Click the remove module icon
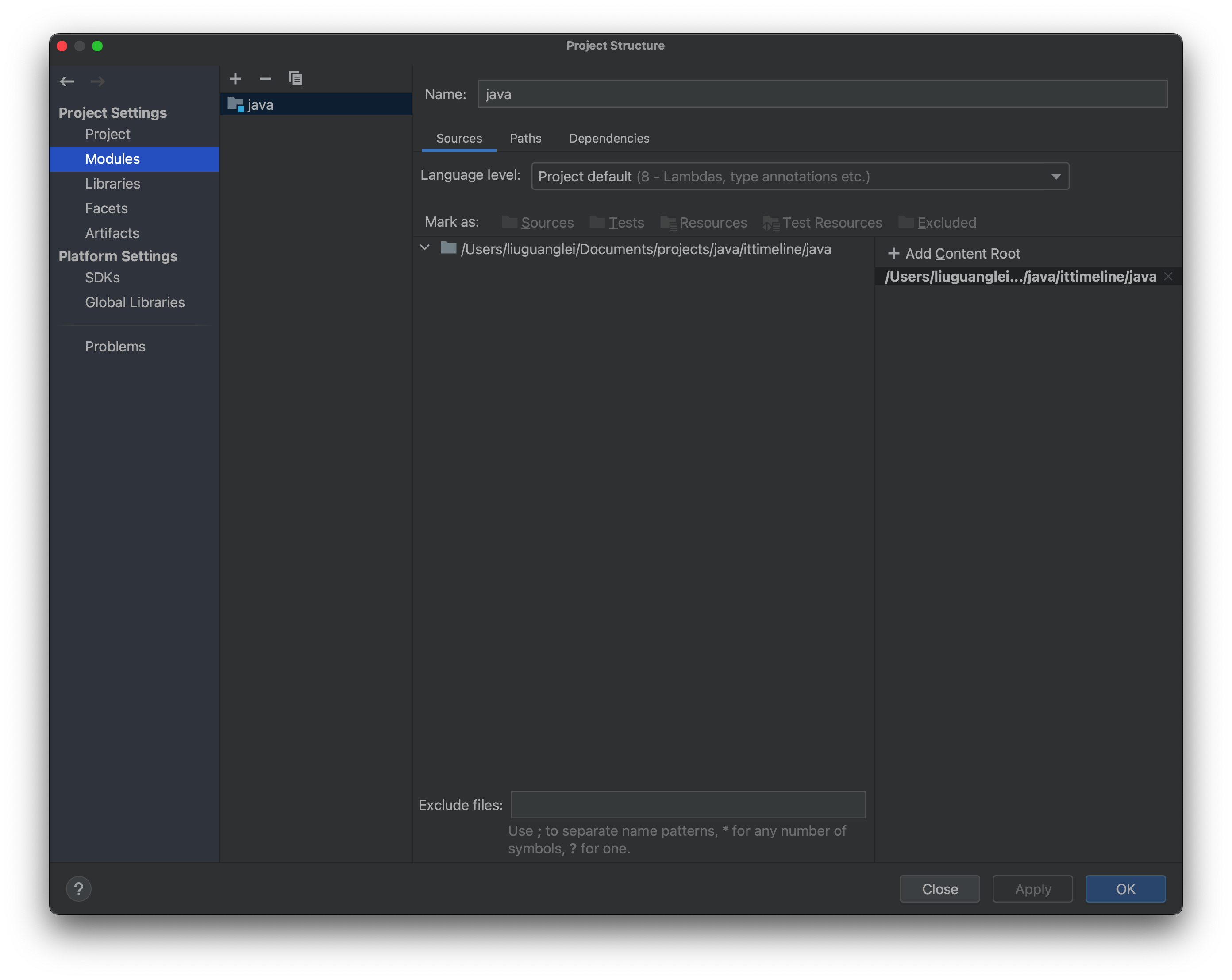 point(265,78)
